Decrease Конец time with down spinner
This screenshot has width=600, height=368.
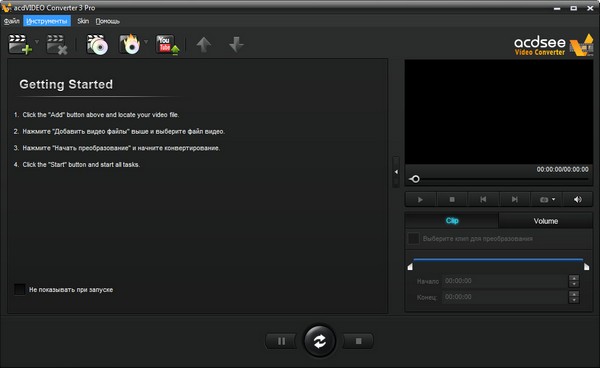[574, 300]
